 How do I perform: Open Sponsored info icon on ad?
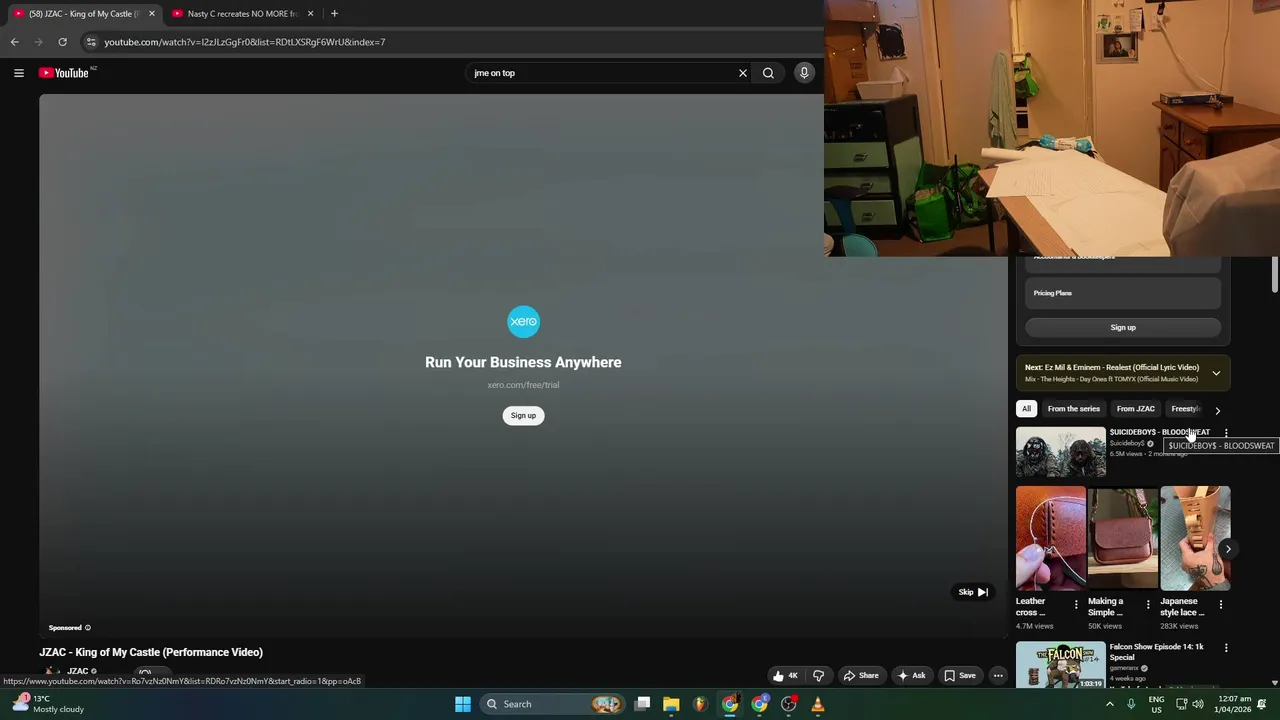87,628
